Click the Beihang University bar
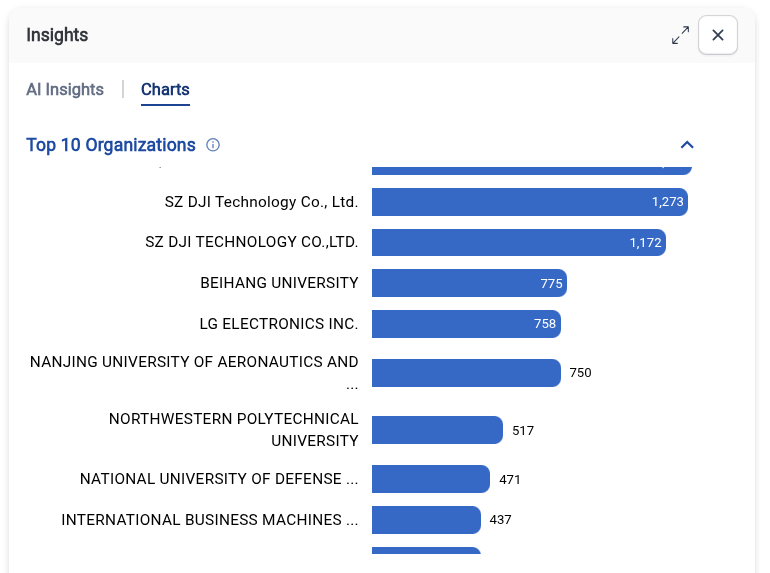 pos(469,283)
